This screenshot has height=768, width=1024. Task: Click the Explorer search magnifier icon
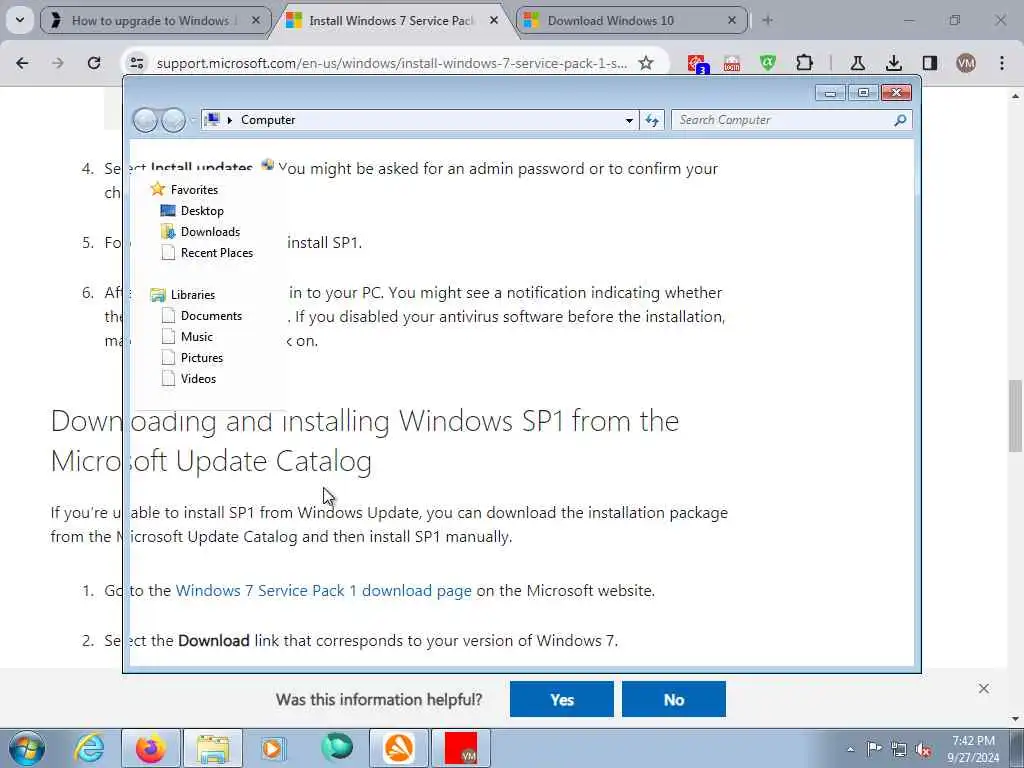tap(901, 120)
